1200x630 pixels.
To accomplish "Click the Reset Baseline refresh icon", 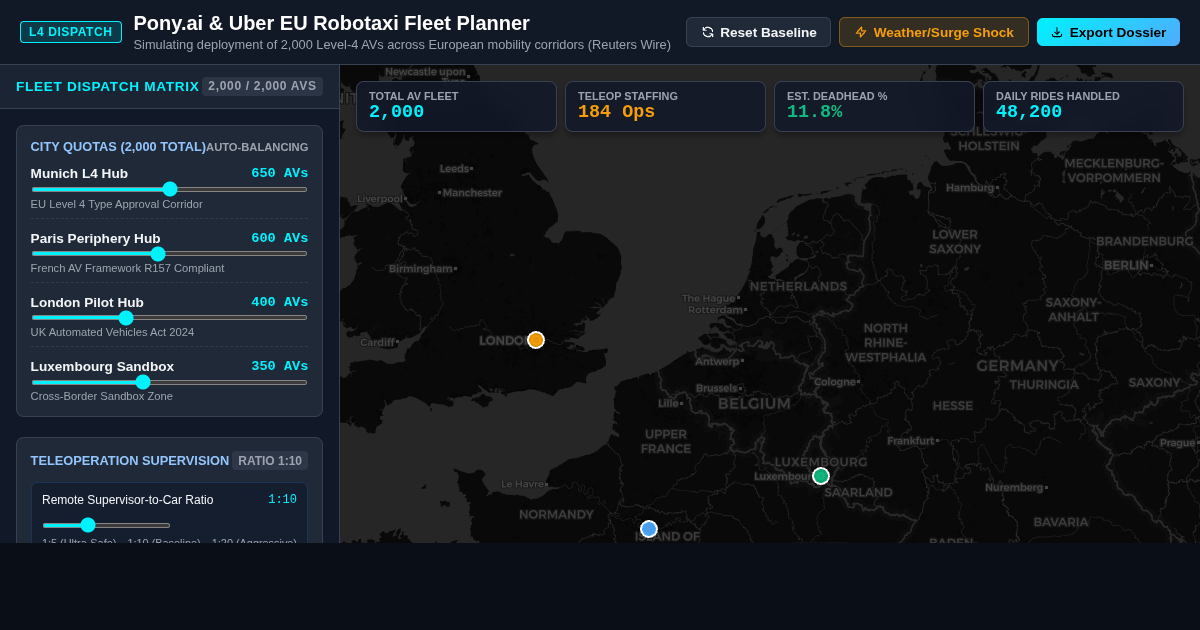I will 708,32.
